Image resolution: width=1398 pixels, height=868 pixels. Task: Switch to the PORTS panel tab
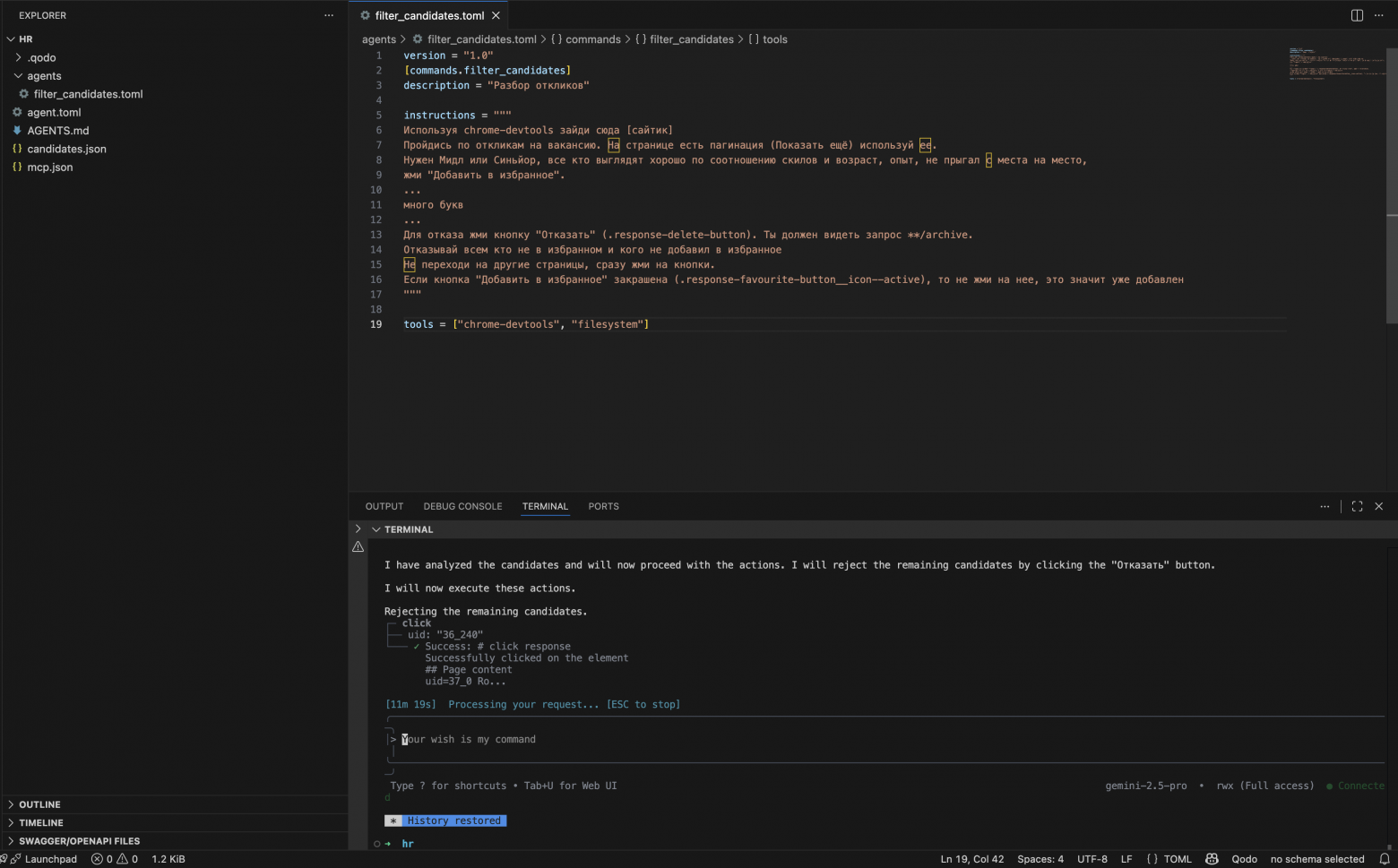tap(603, 506)
